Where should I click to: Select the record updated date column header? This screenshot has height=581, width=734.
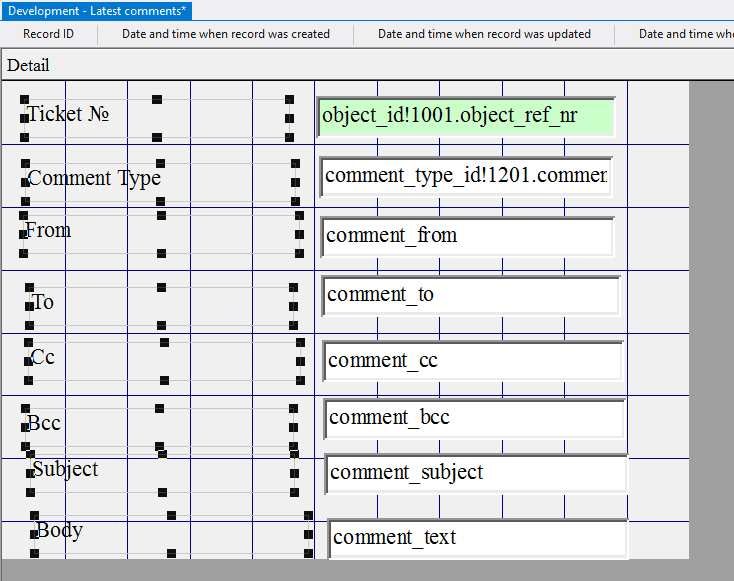click(x=484, y=34)
